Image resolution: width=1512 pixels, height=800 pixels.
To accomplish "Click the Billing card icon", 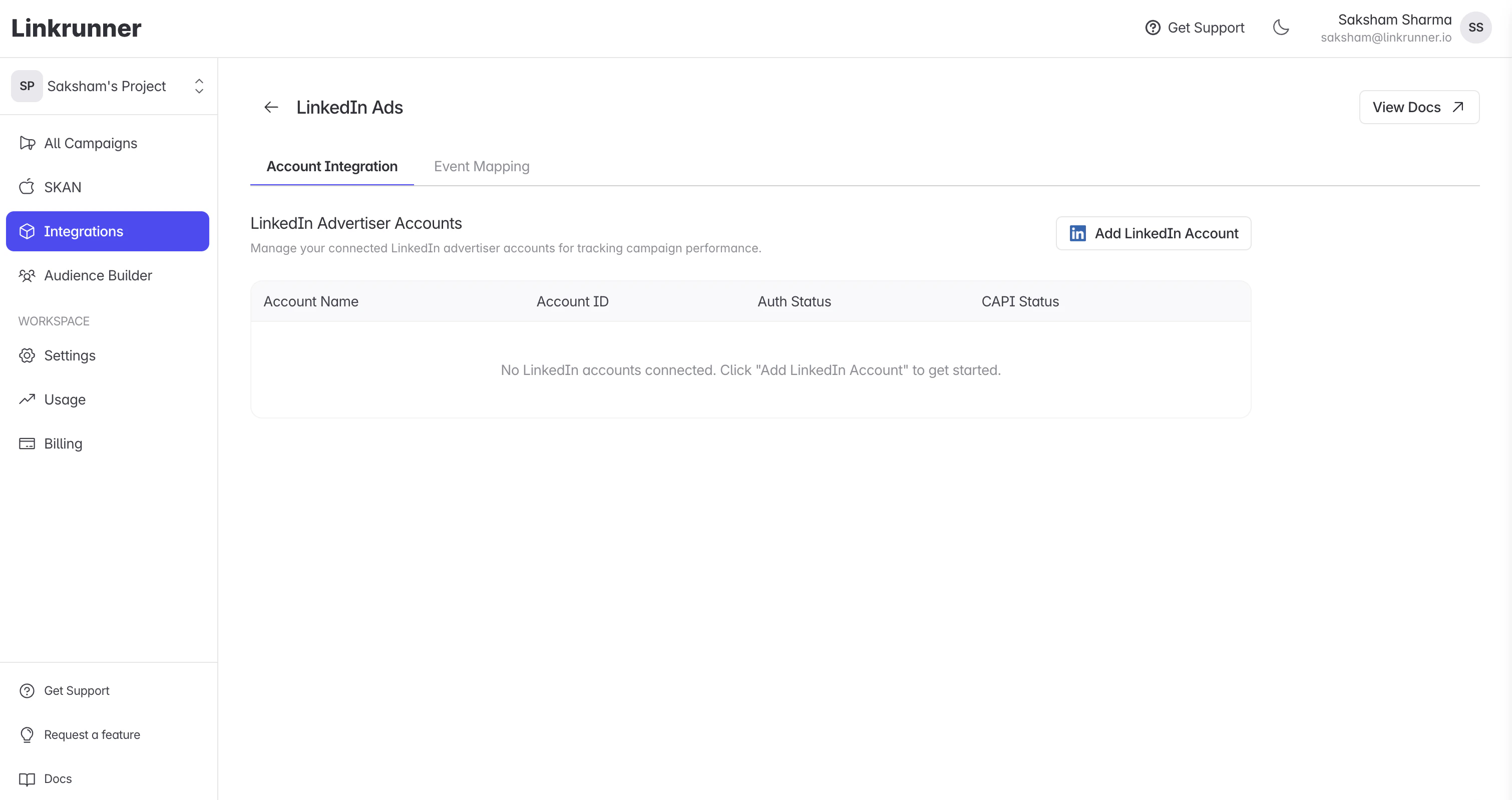I will [x=27, y=443].
